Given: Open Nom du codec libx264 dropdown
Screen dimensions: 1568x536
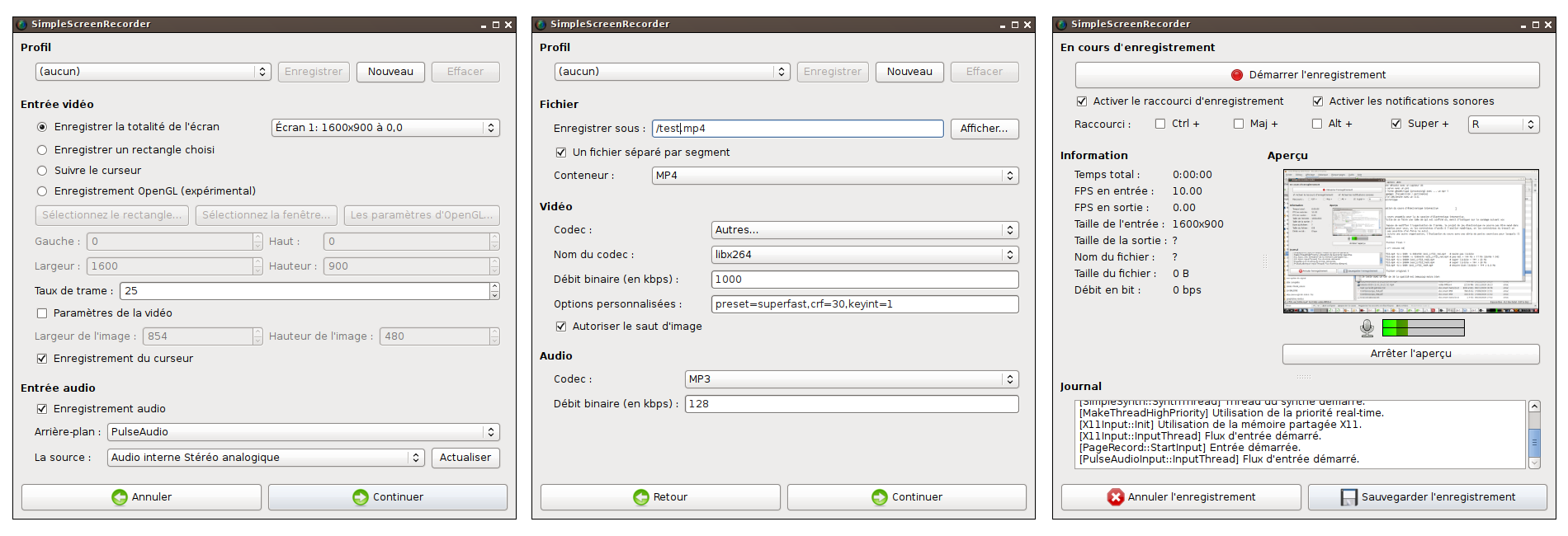Looking at the screenshot, I should pyautogui.click(x=865, y=255).
